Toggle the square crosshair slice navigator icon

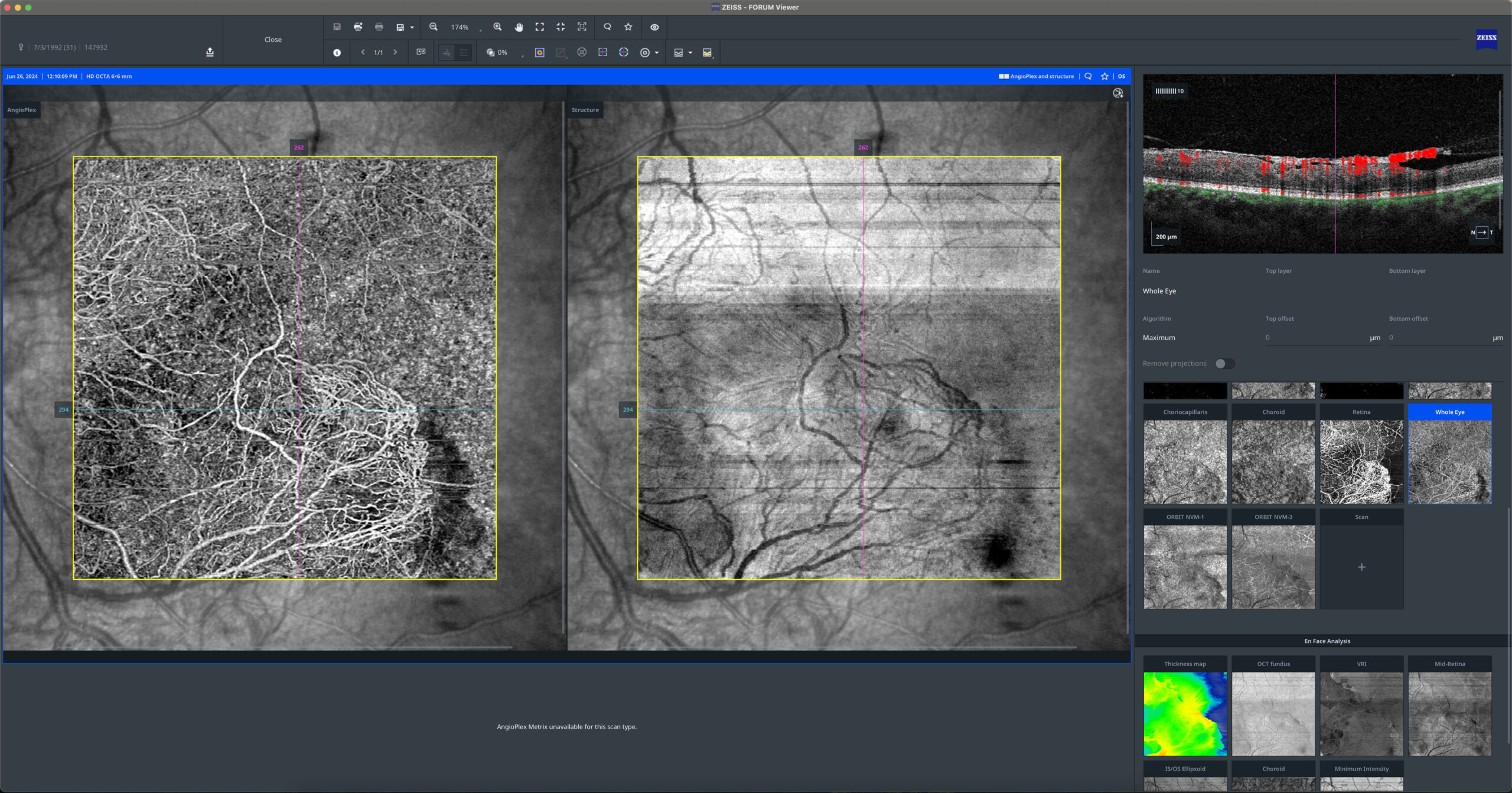[602, 53]
